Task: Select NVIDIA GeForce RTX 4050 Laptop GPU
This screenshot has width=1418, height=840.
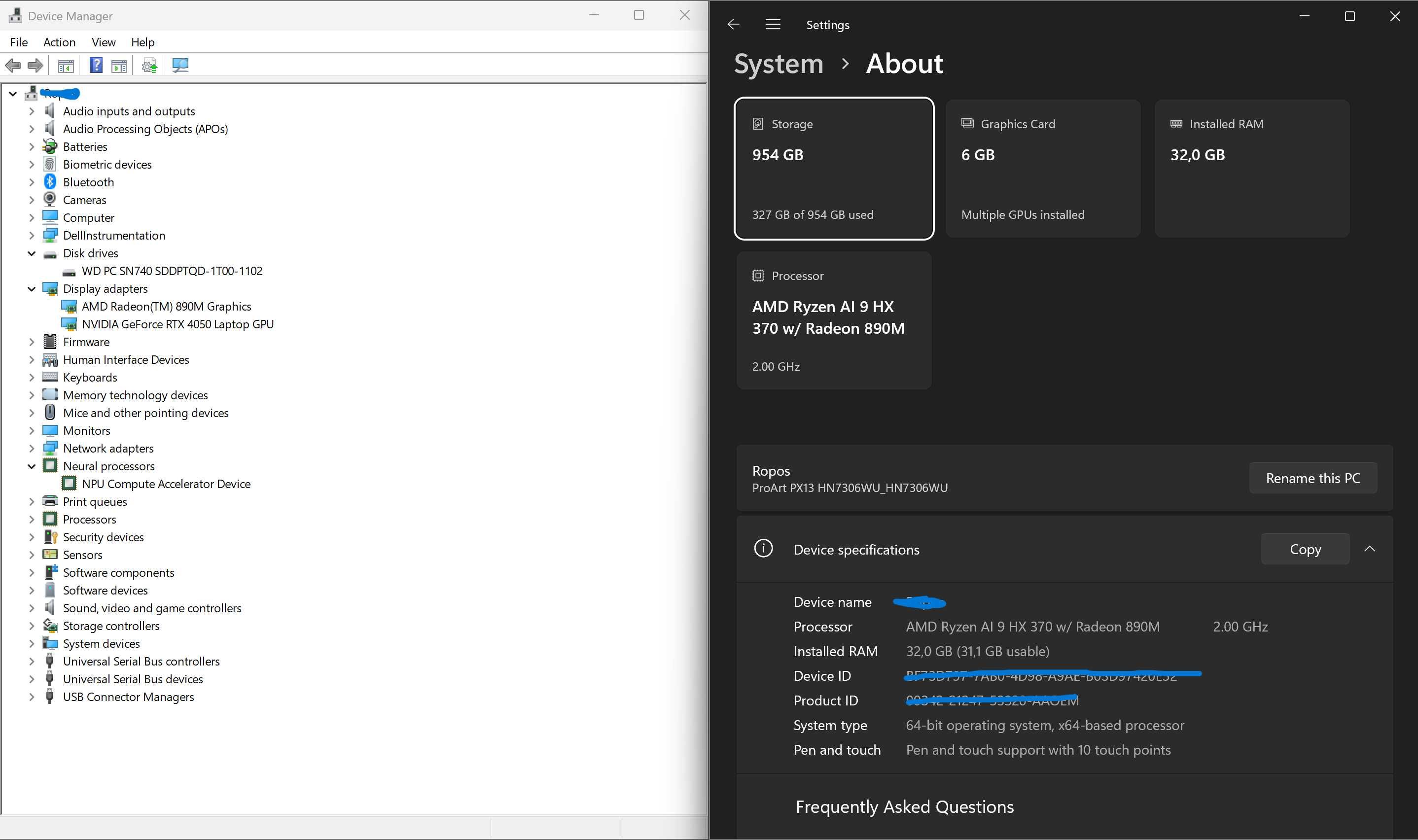Action: pos(178,324)
